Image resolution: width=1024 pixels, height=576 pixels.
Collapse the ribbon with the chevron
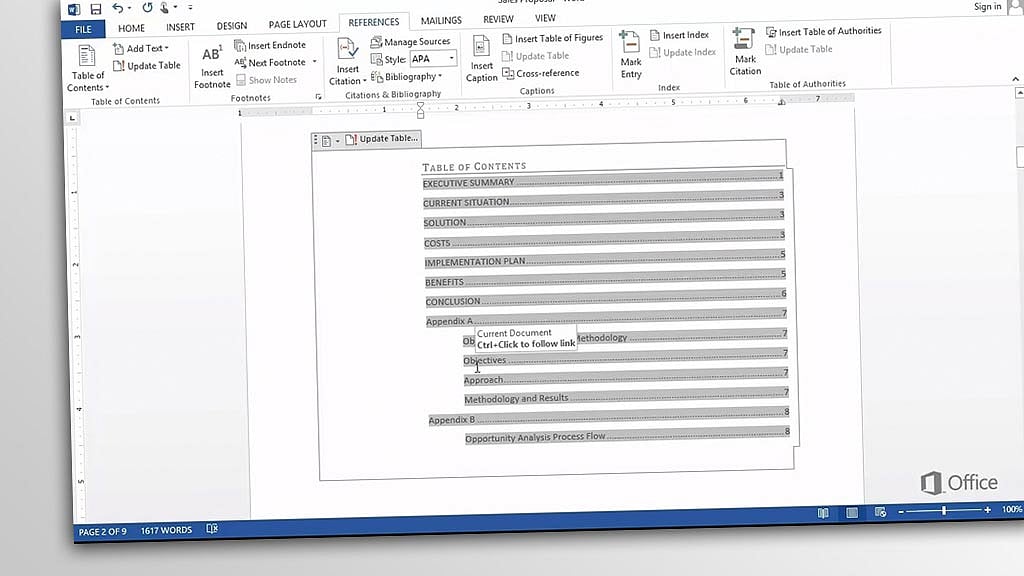(x=1016, y=79)
